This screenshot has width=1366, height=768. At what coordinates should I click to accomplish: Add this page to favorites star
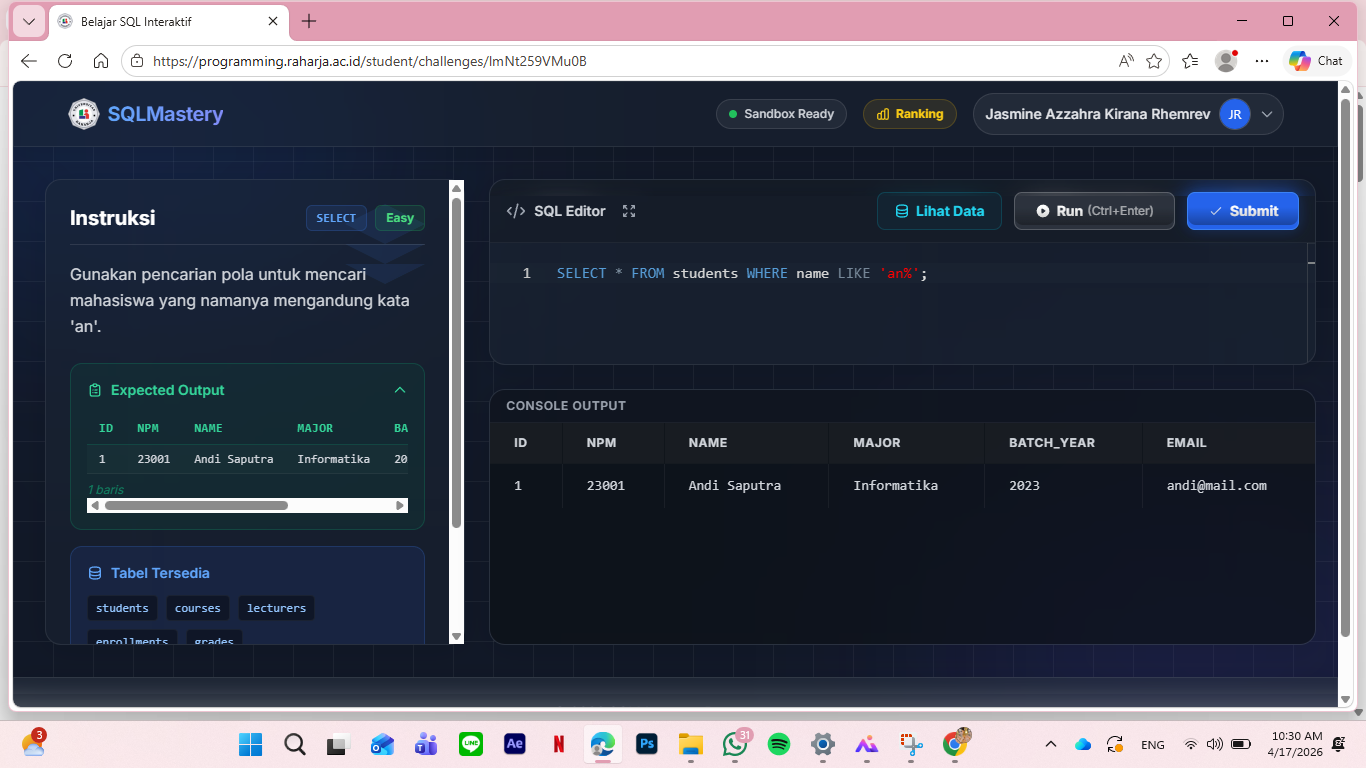1154,61
